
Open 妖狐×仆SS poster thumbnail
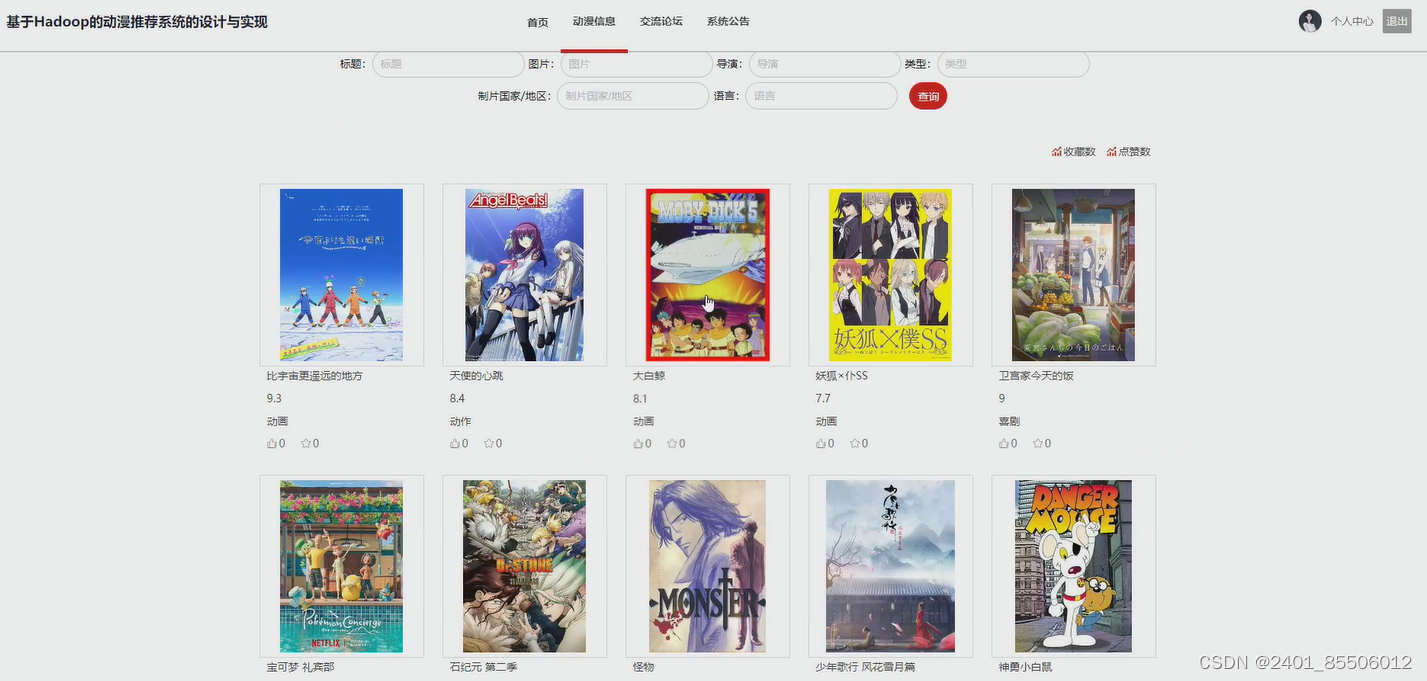(890, 275)
